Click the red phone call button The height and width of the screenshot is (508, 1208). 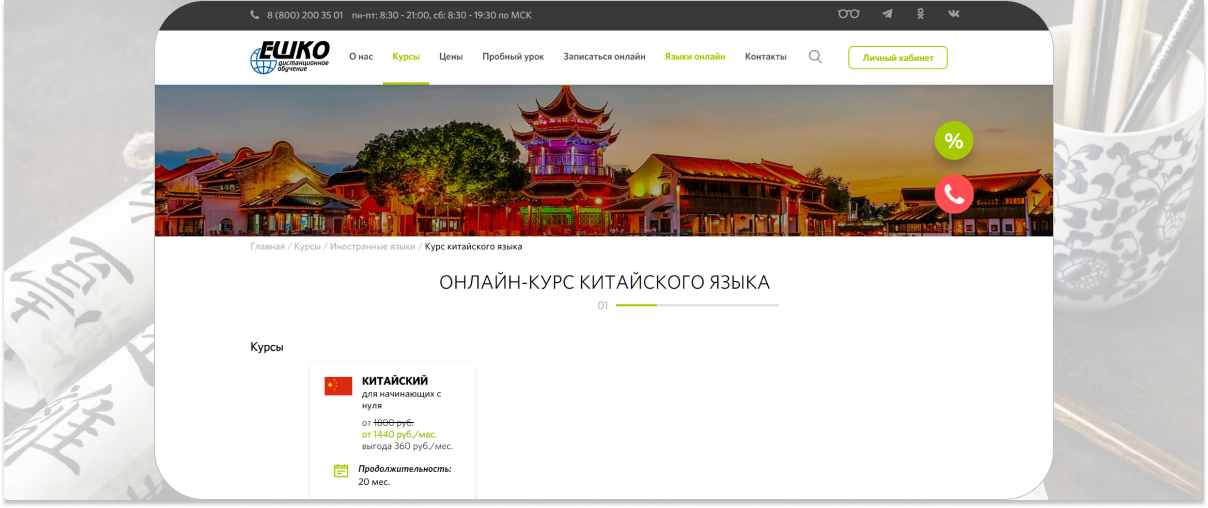[954, 195]
